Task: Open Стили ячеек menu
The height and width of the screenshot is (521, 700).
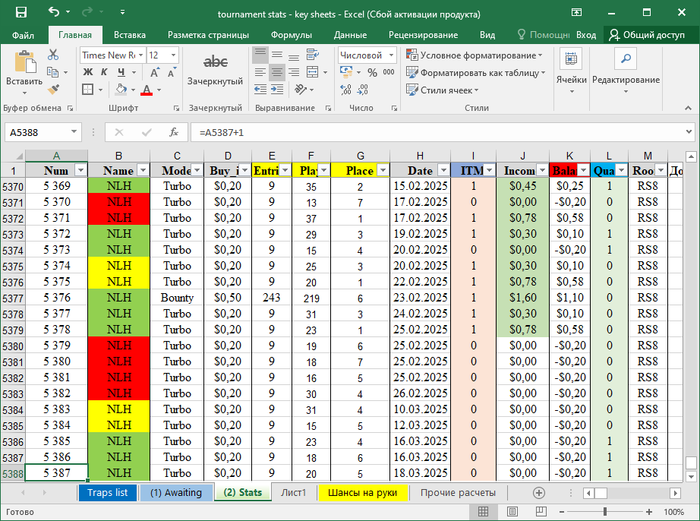Action: tap(442, 90)
